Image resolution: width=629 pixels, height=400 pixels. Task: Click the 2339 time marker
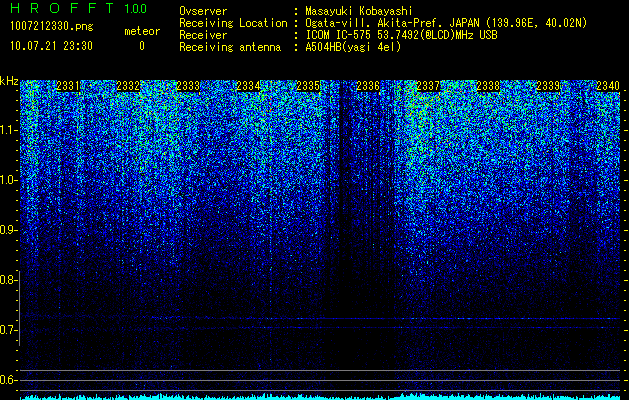coord(548,86)
